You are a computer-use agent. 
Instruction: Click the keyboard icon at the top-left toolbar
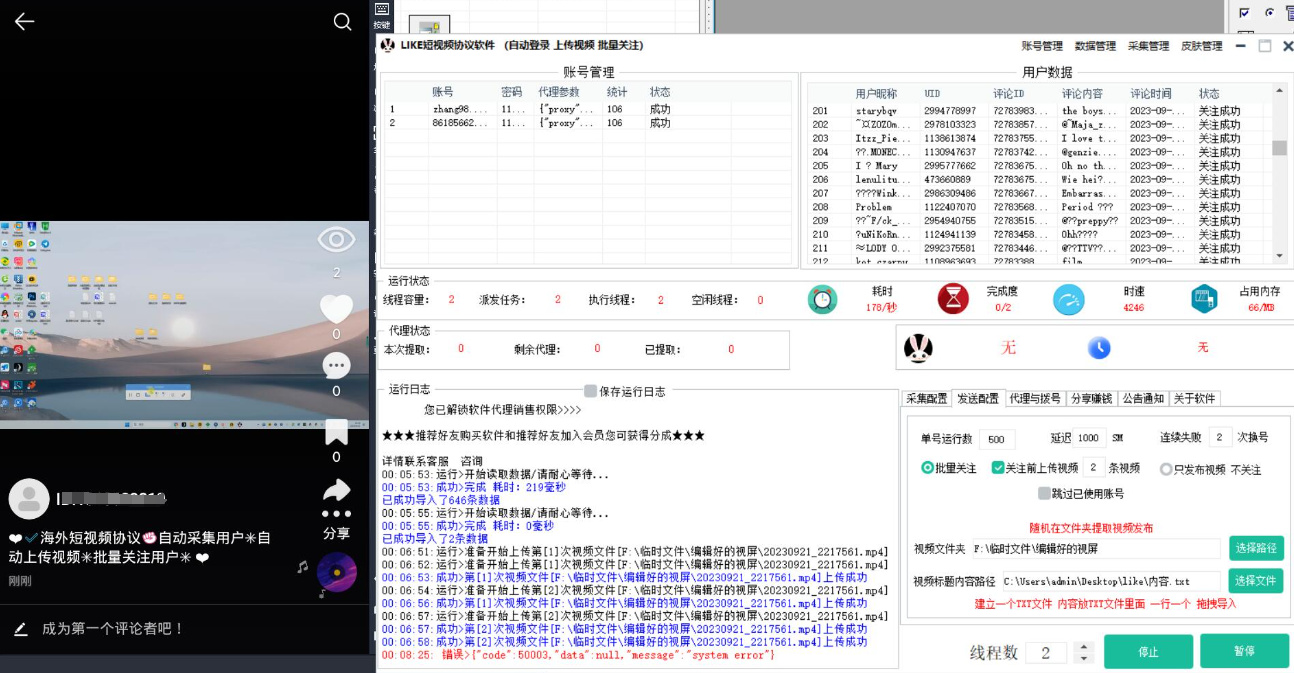[381, 10]
